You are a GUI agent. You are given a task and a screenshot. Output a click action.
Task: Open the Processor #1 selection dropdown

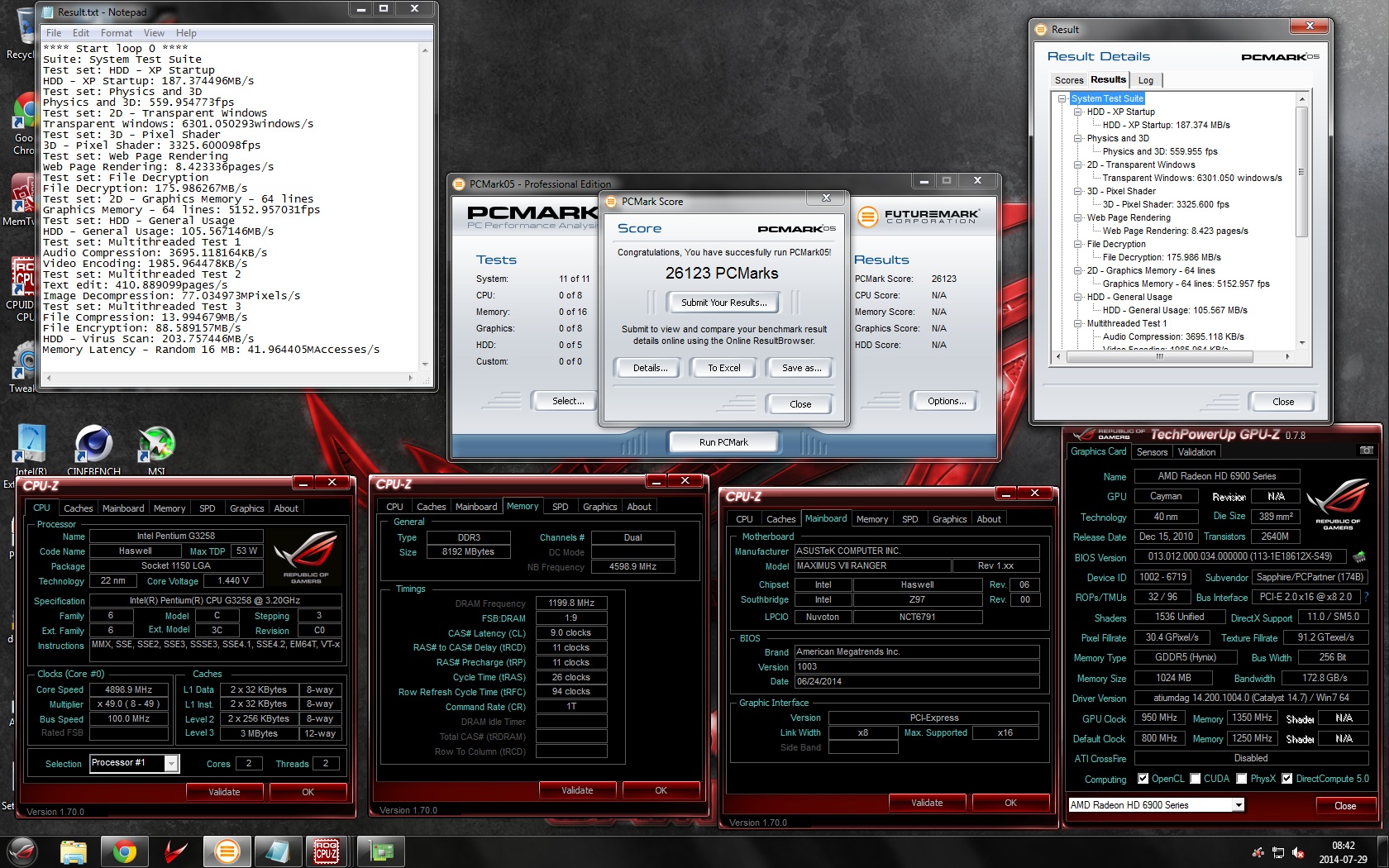[171, 763]
